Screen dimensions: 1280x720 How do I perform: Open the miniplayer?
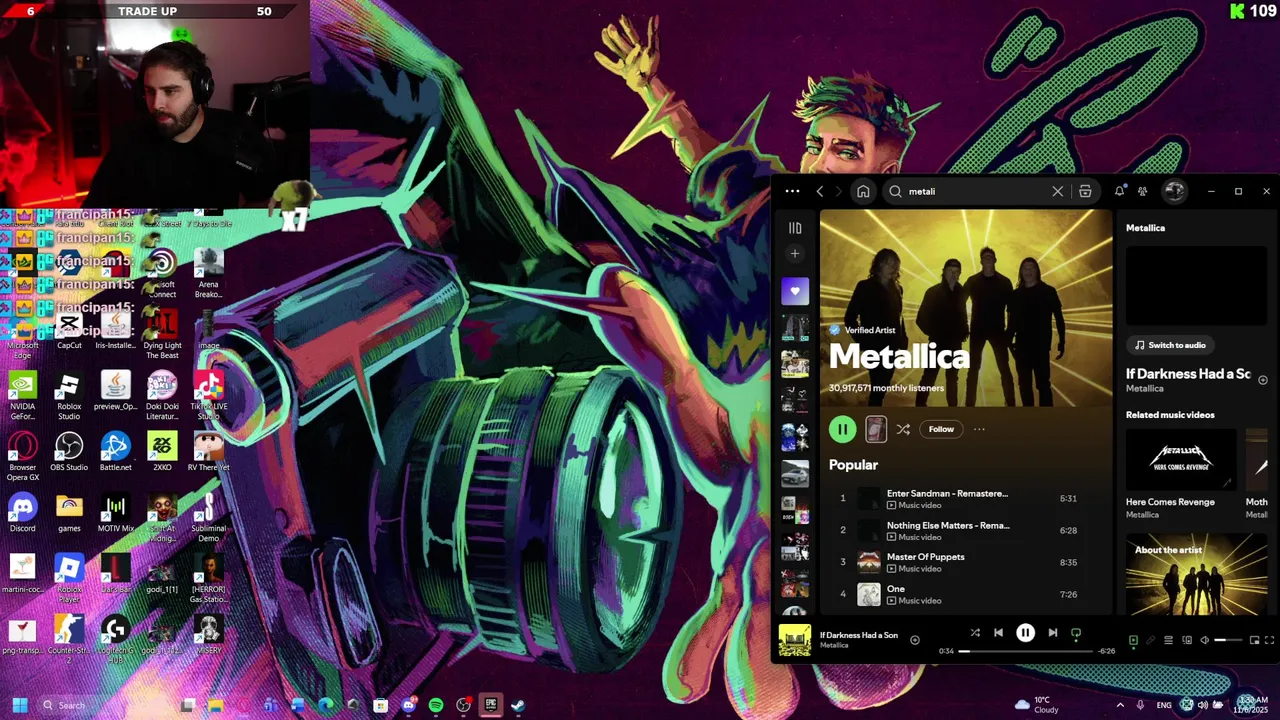(x=1254, y=640)
